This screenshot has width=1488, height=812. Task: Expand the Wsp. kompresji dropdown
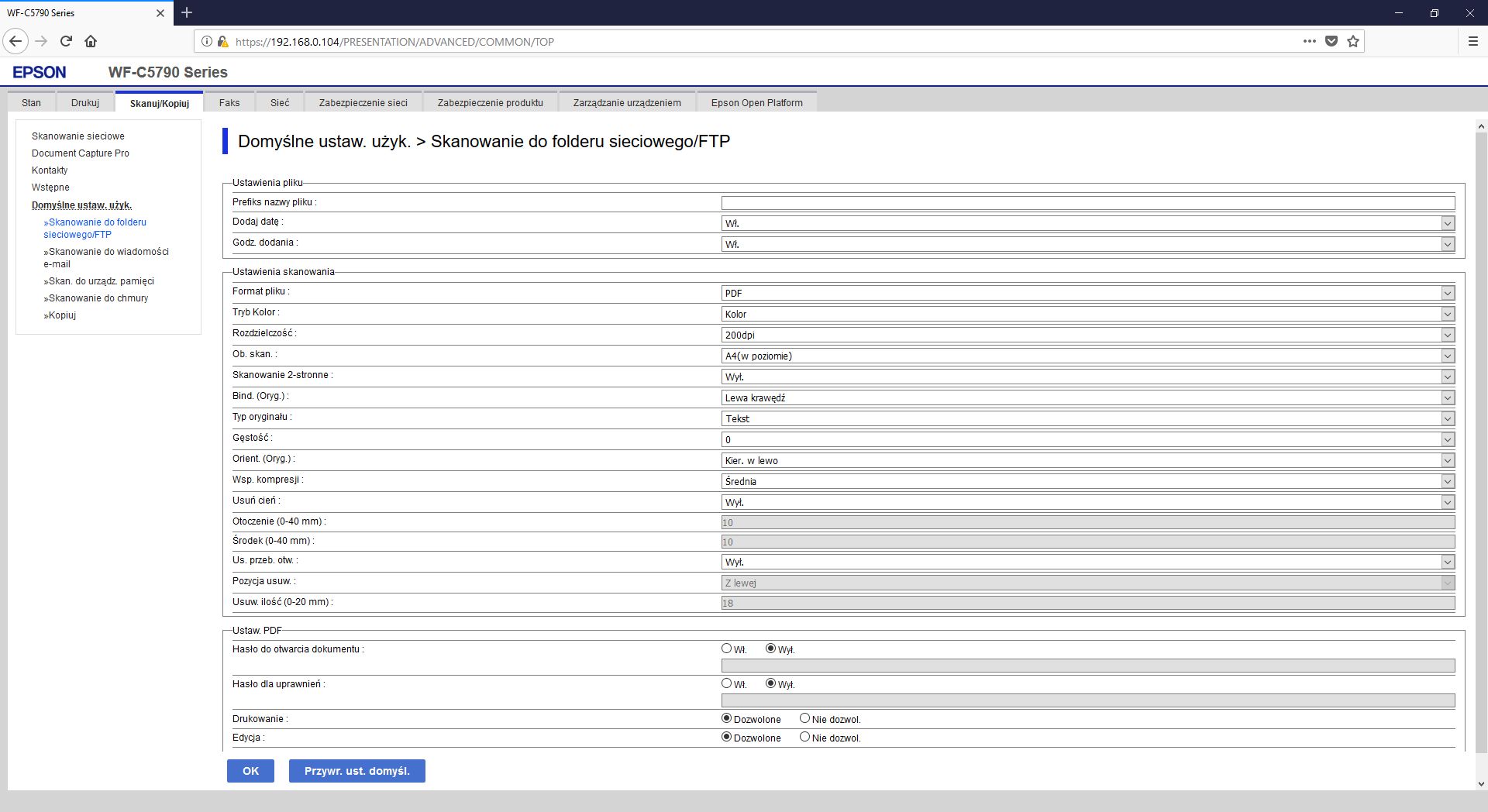tap(1088, 481)
